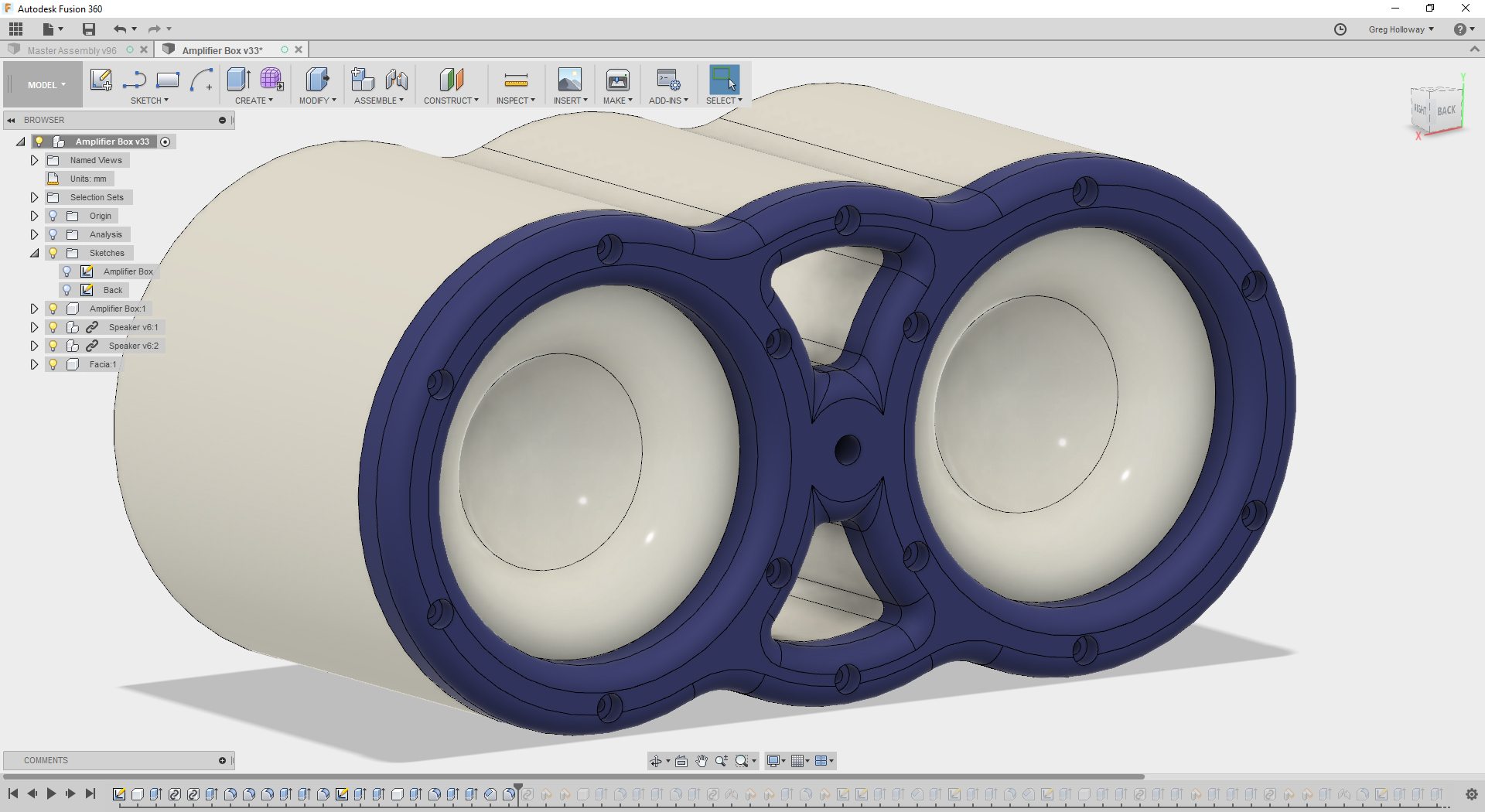Activate the Pan tool in navigation bar
The image size is (1485, 812).
702,761
